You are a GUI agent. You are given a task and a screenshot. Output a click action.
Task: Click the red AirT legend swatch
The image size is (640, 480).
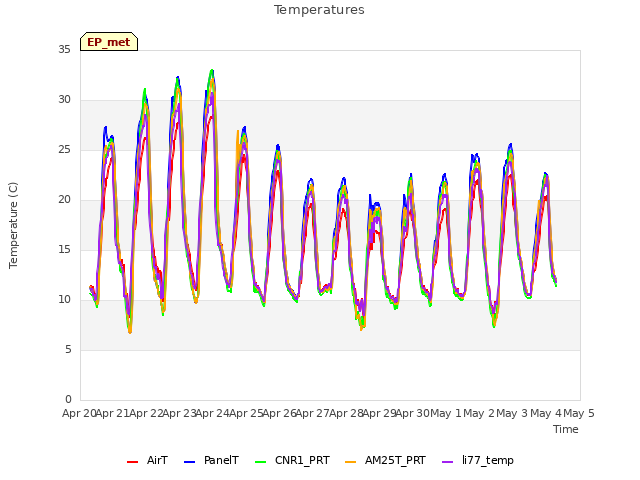click(132, 462)
